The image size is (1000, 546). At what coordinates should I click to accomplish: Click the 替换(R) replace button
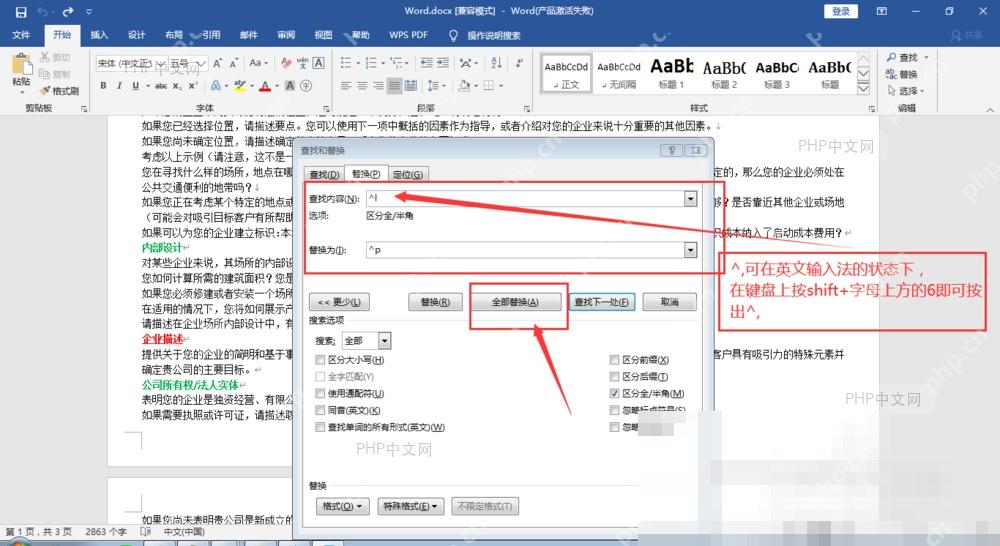point(436,302)
